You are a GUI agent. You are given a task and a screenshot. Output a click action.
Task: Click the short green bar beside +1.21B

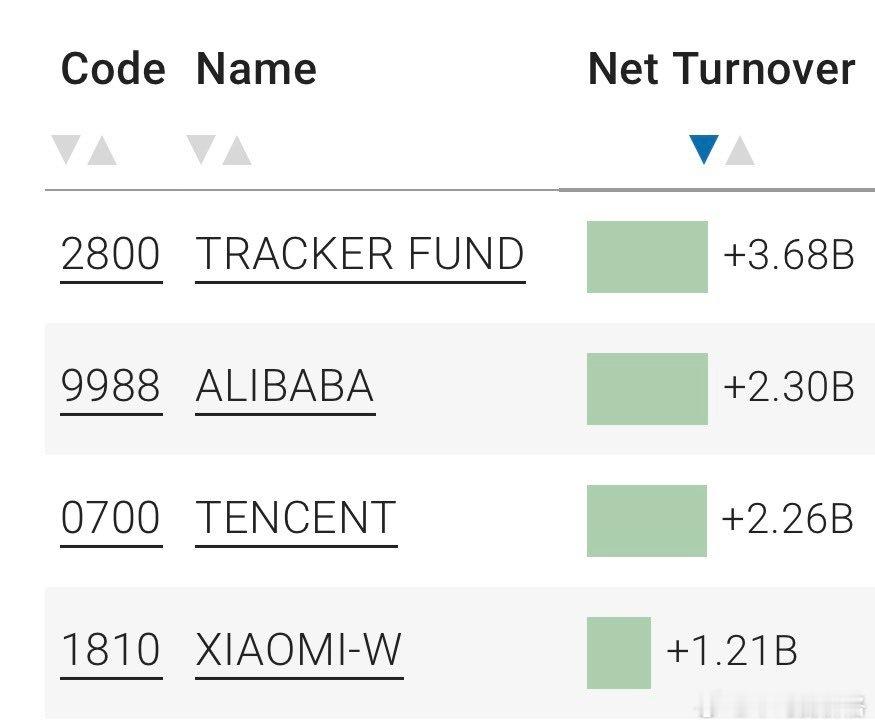(x=618, y=653)
